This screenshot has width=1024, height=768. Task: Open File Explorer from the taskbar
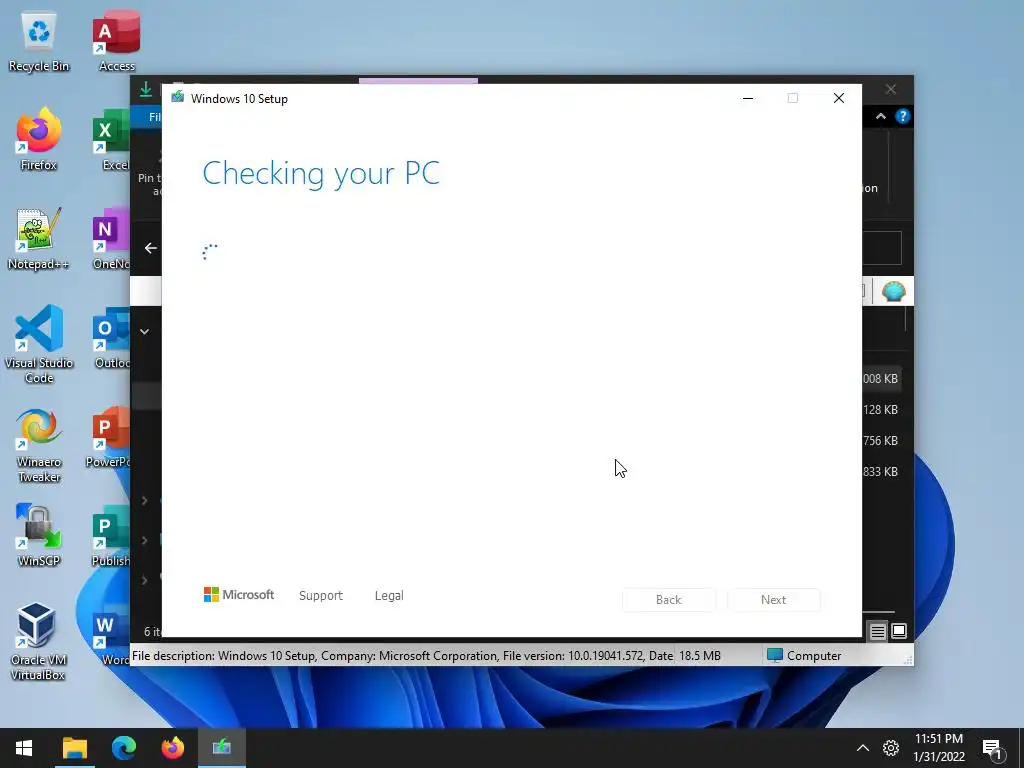click(x=74, y=748)
